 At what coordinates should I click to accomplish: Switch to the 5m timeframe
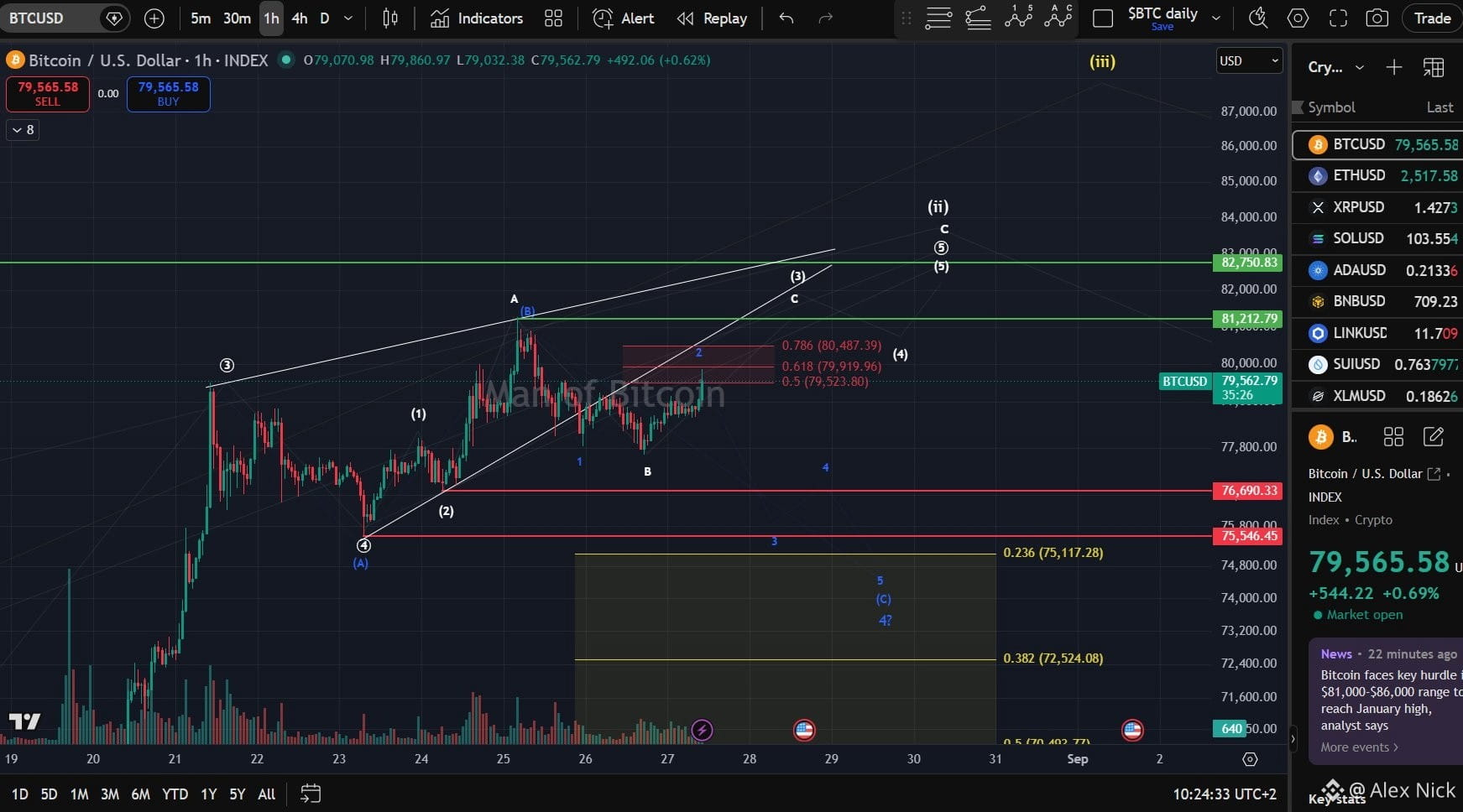[x=201, y=18]
